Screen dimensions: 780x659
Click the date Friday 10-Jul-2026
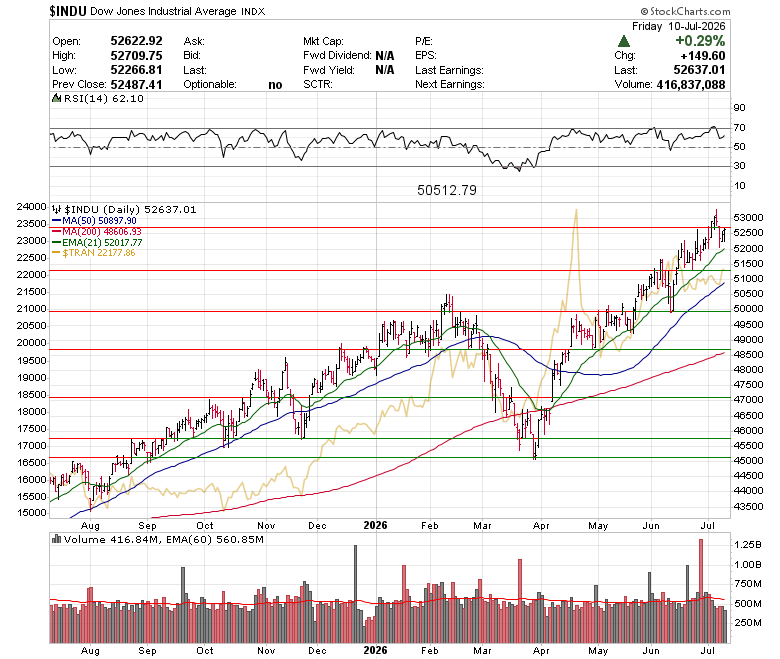(679, 26)
